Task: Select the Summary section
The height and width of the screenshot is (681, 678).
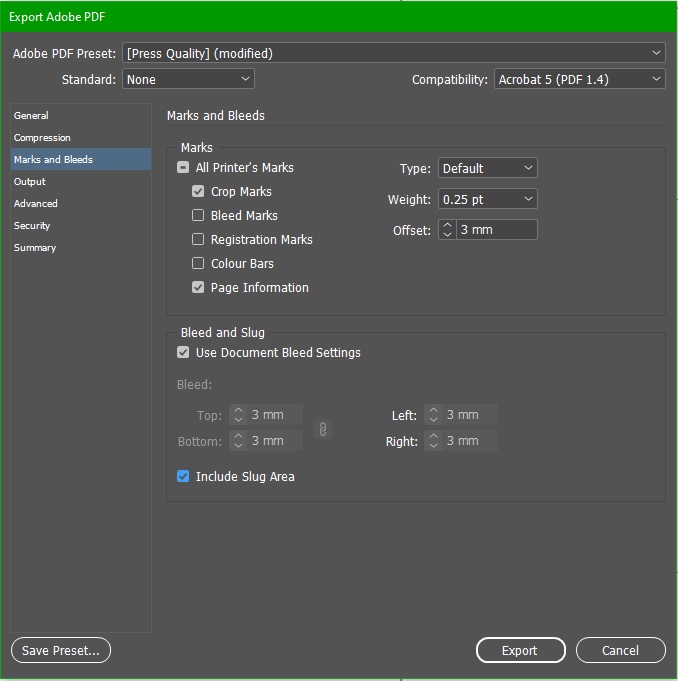Action: click(81, 248)
